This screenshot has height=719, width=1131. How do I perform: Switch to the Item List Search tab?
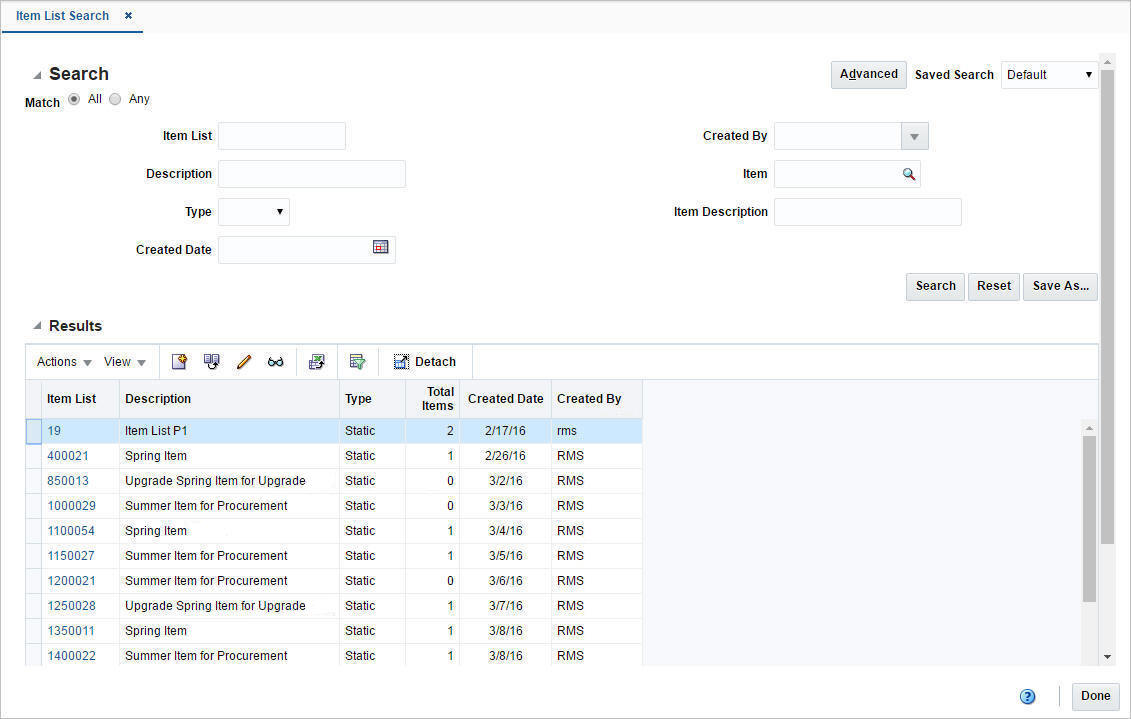tap(62, 16)
